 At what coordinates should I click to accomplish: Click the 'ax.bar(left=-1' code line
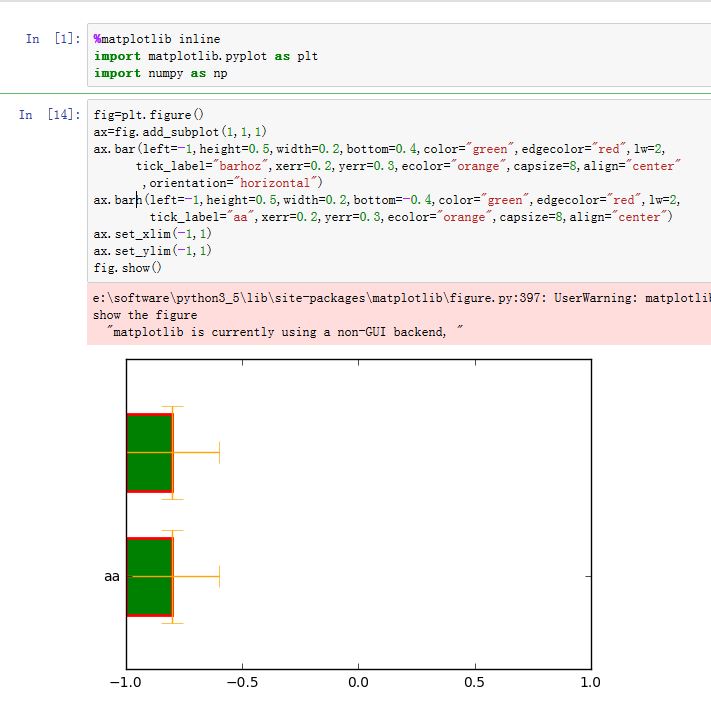click(379, 149)
